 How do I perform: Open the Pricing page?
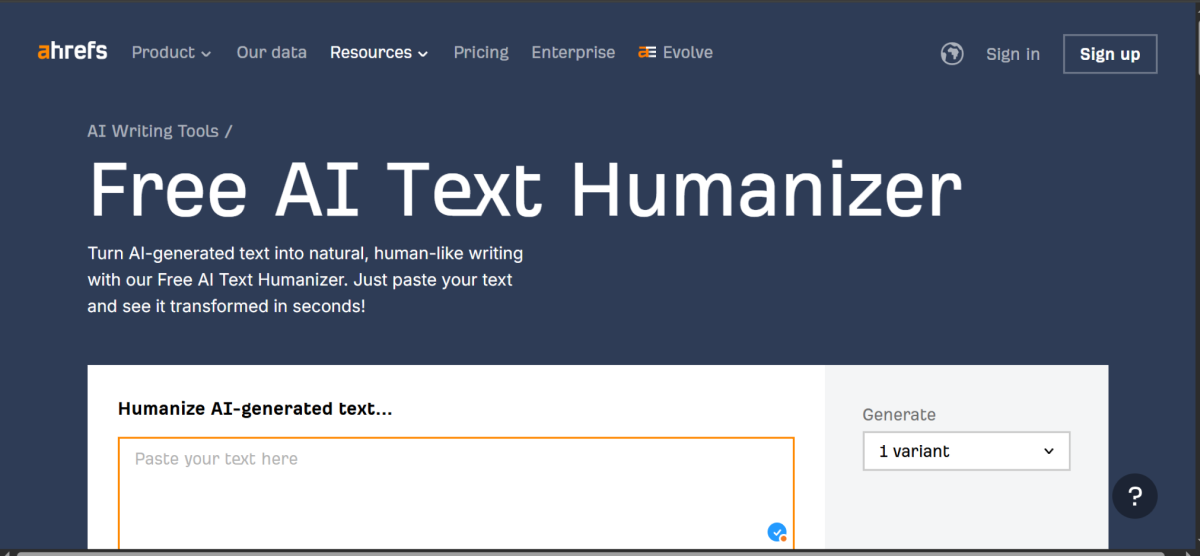(481, 53)
